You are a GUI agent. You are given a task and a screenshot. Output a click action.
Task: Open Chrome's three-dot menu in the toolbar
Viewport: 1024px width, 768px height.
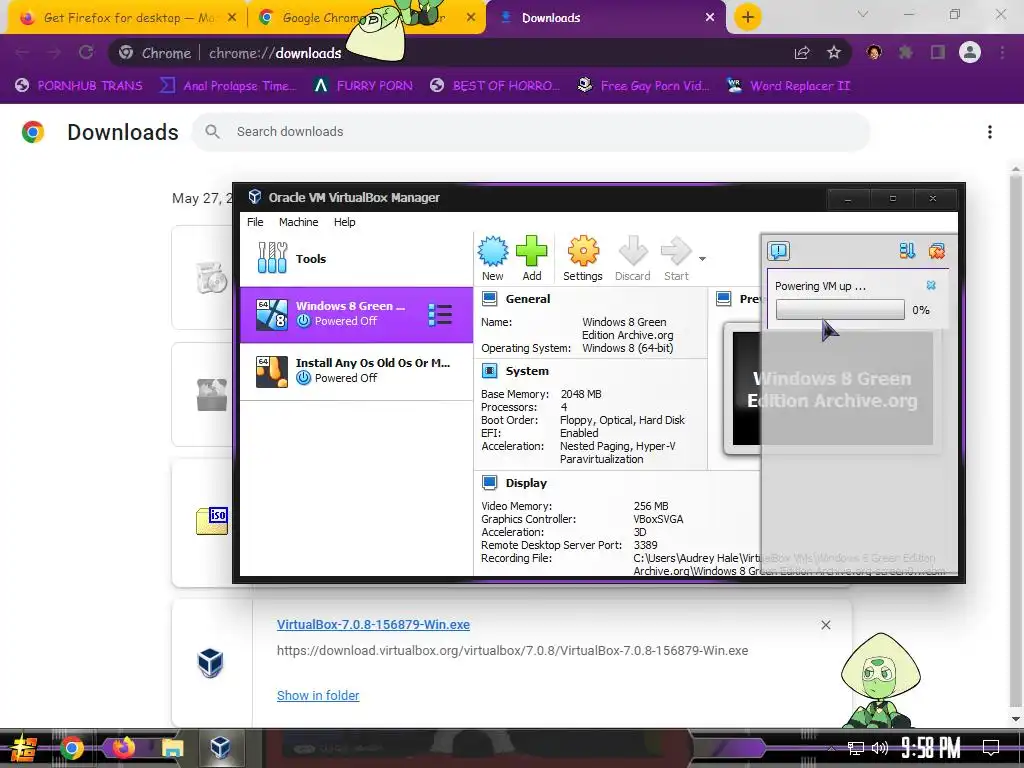(x=1002, y=52)
